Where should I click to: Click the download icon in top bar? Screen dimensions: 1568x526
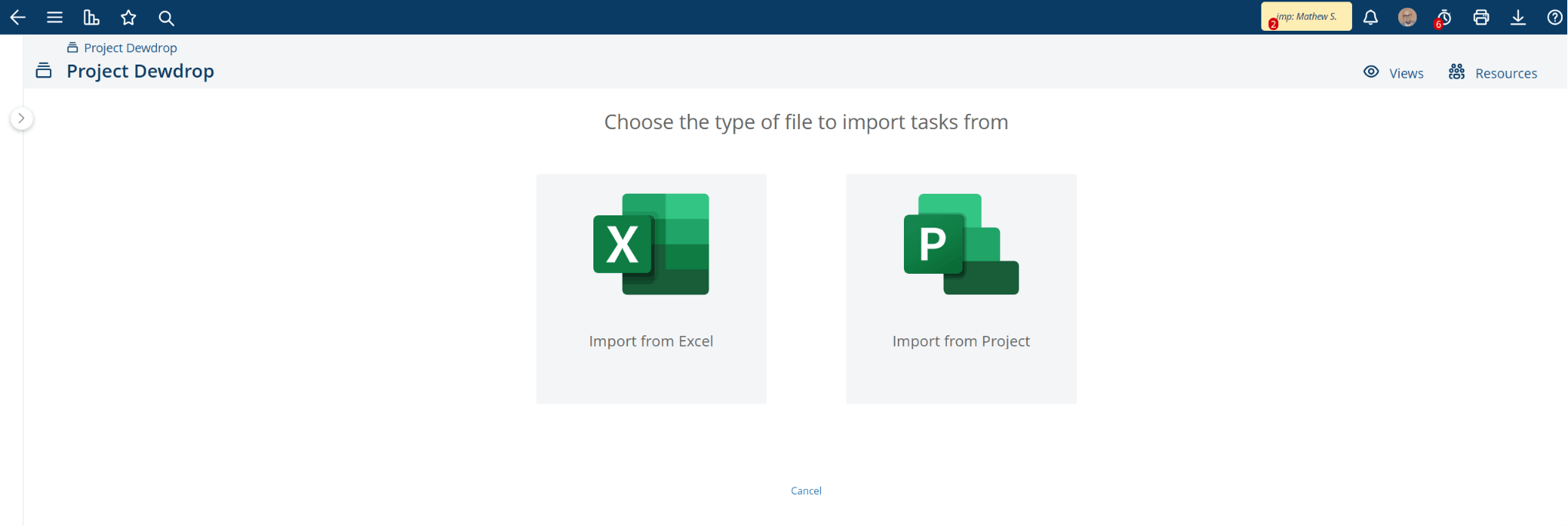pyautogui.click(x=1518, y=17)
